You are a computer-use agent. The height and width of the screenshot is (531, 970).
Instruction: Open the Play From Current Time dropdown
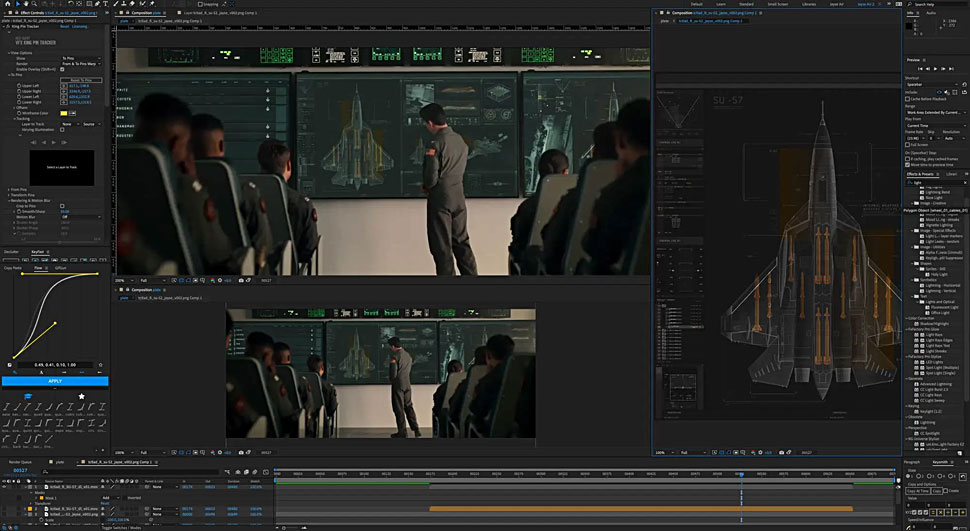pos(936,126)
